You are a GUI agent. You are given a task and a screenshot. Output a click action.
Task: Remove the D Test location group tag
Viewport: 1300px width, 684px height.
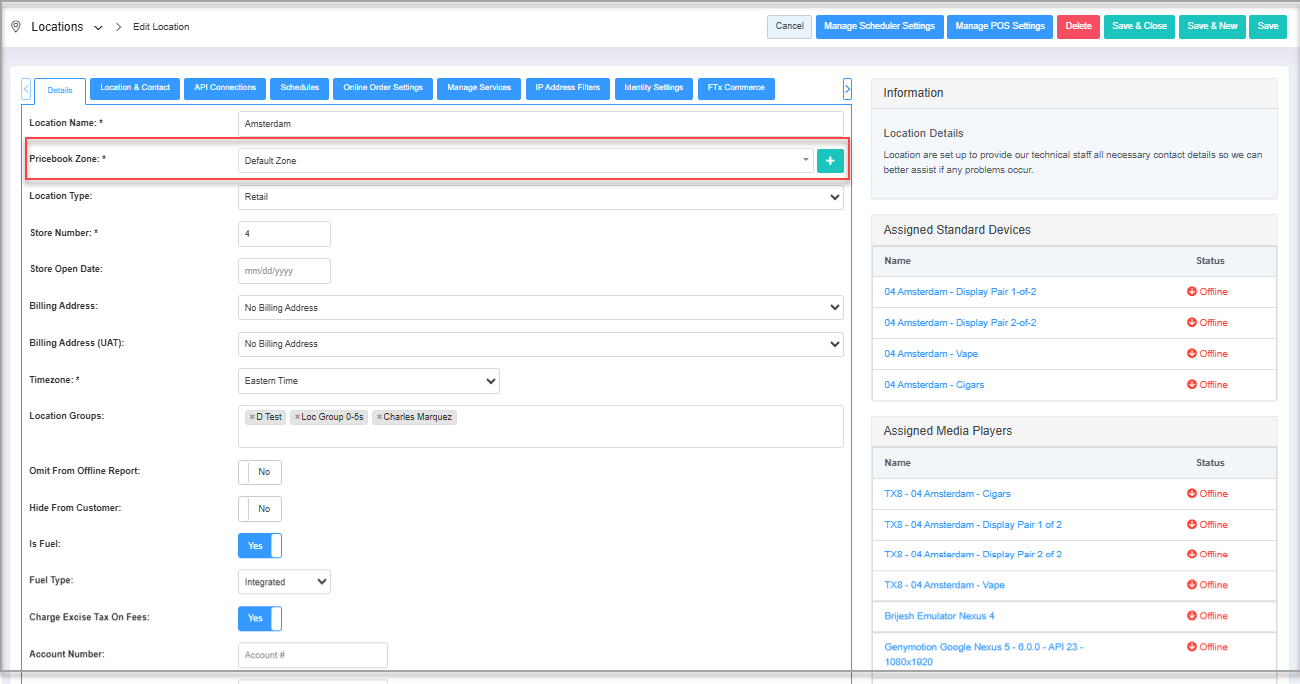(x=252, y=417)
